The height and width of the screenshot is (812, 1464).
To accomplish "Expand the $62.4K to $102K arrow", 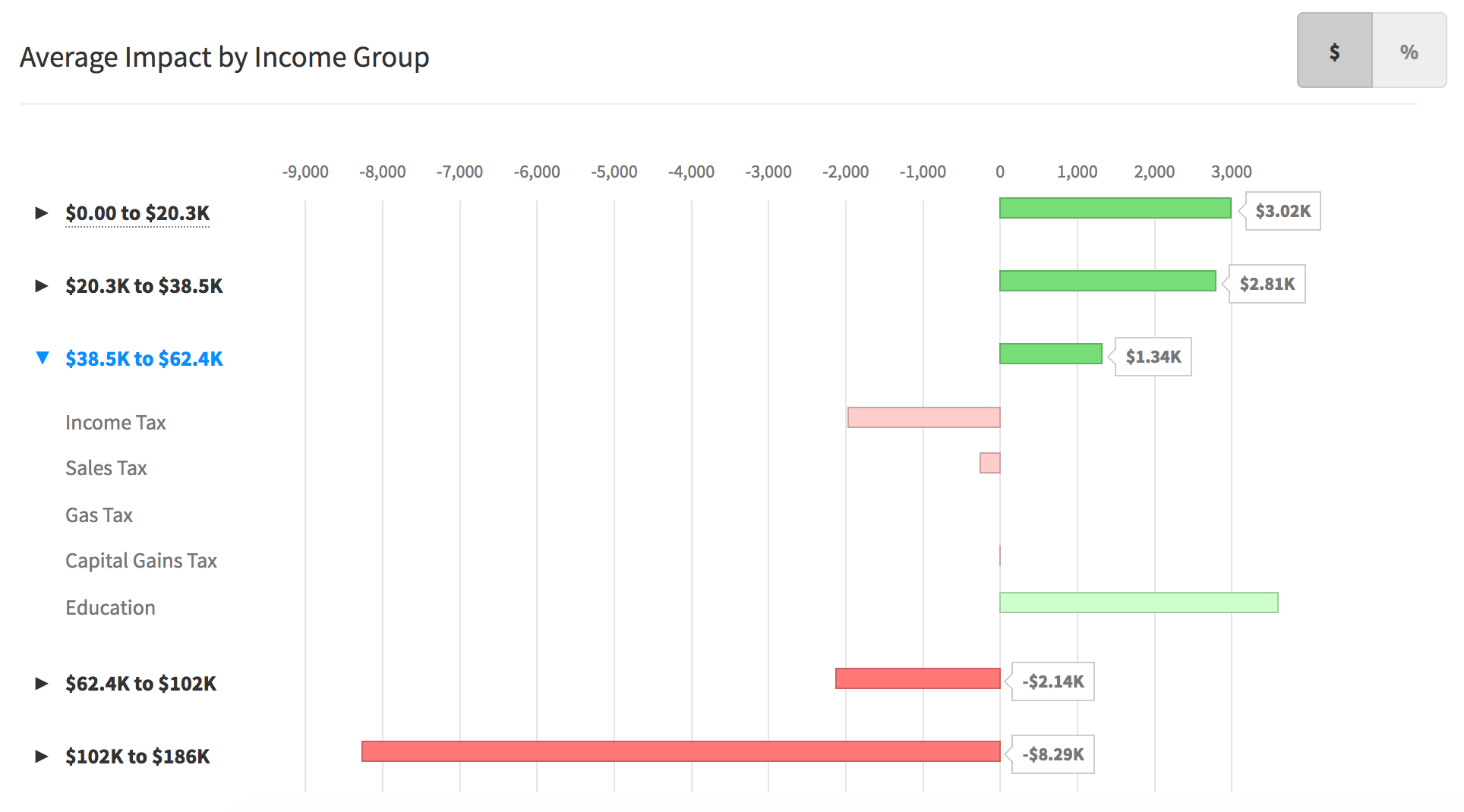I will click(x=42, y=684).
